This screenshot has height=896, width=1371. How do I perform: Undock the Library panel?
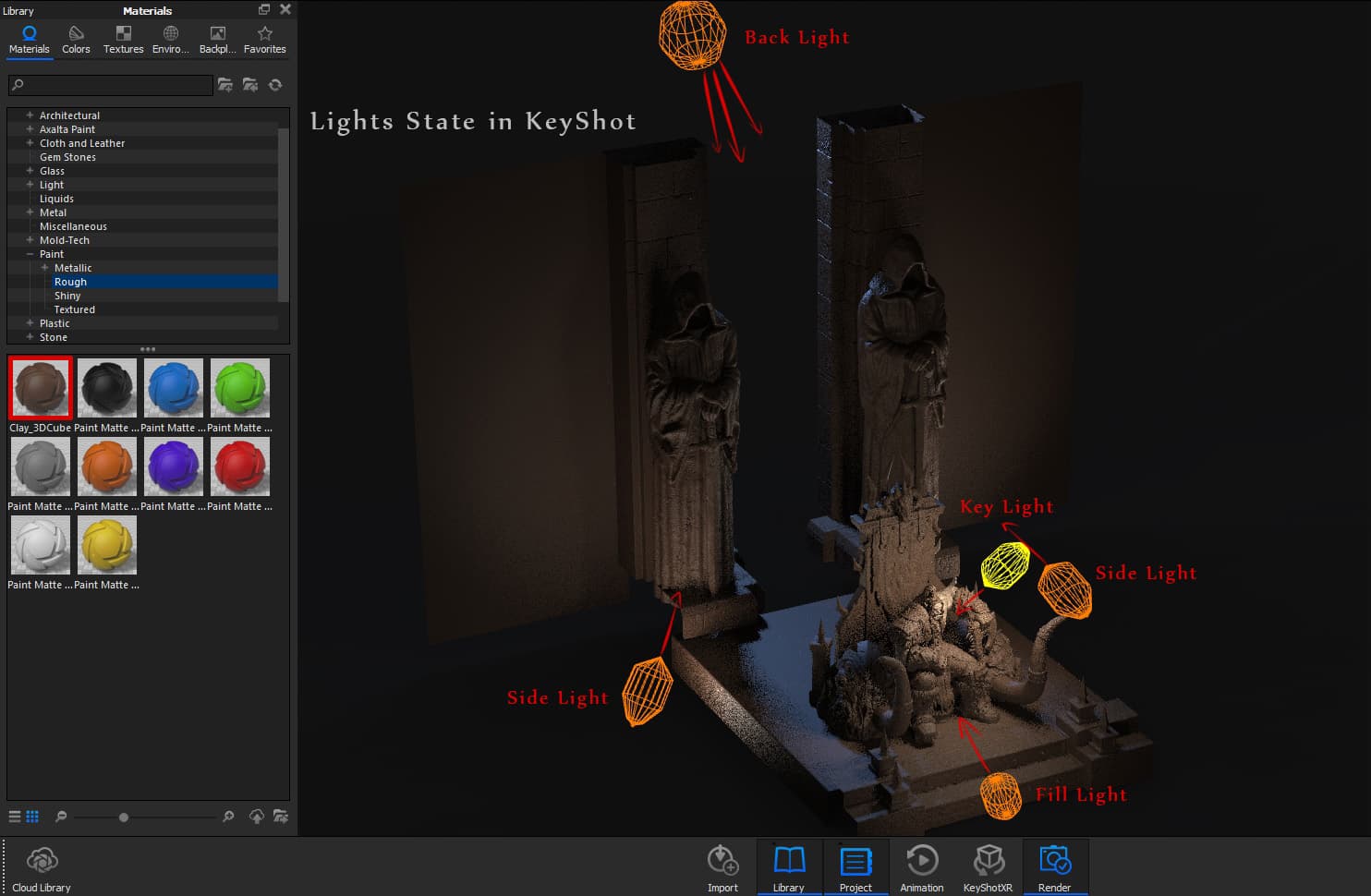click(264, 9)
